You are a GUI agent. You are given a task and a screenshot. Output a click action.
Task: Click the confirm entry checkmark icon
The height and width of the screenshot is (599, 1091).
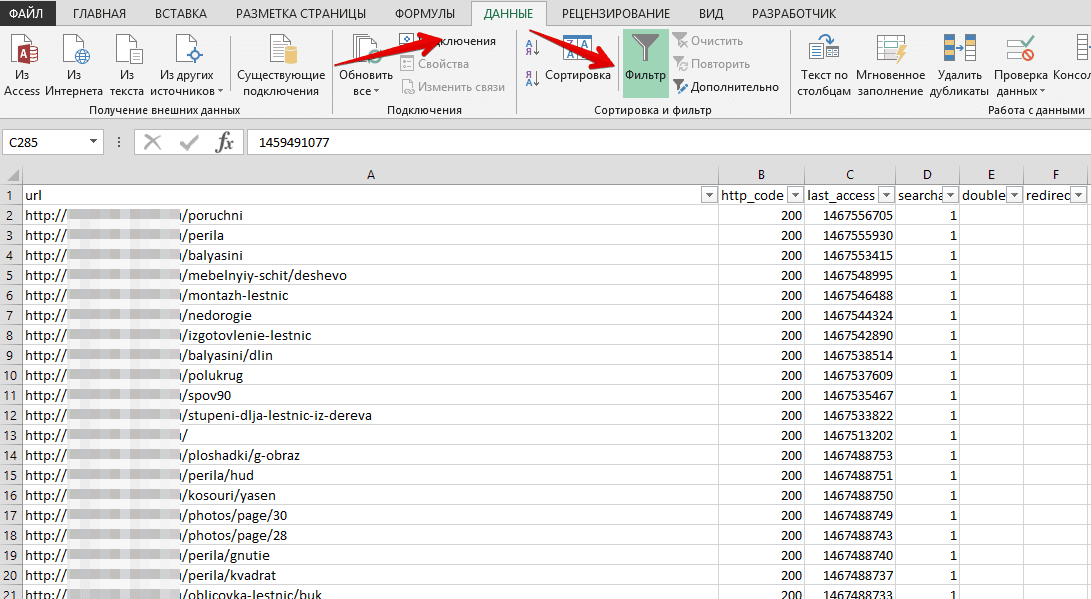pyautogui.click(x=189, y=143)
